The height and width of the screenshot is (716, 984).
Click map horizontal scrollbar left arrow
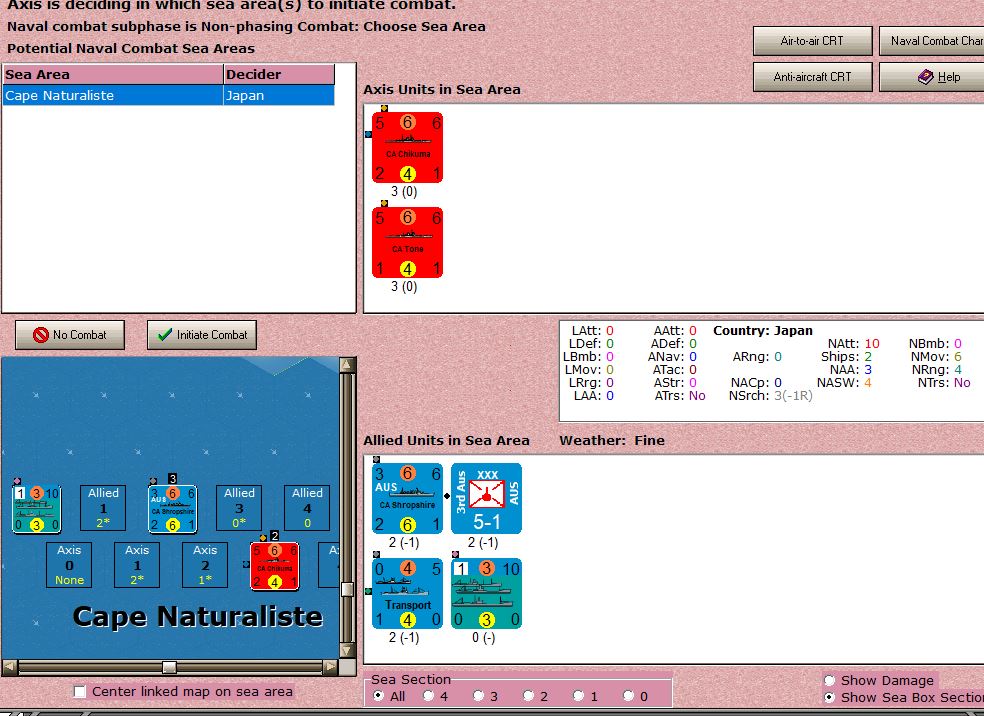click(10, 667)
